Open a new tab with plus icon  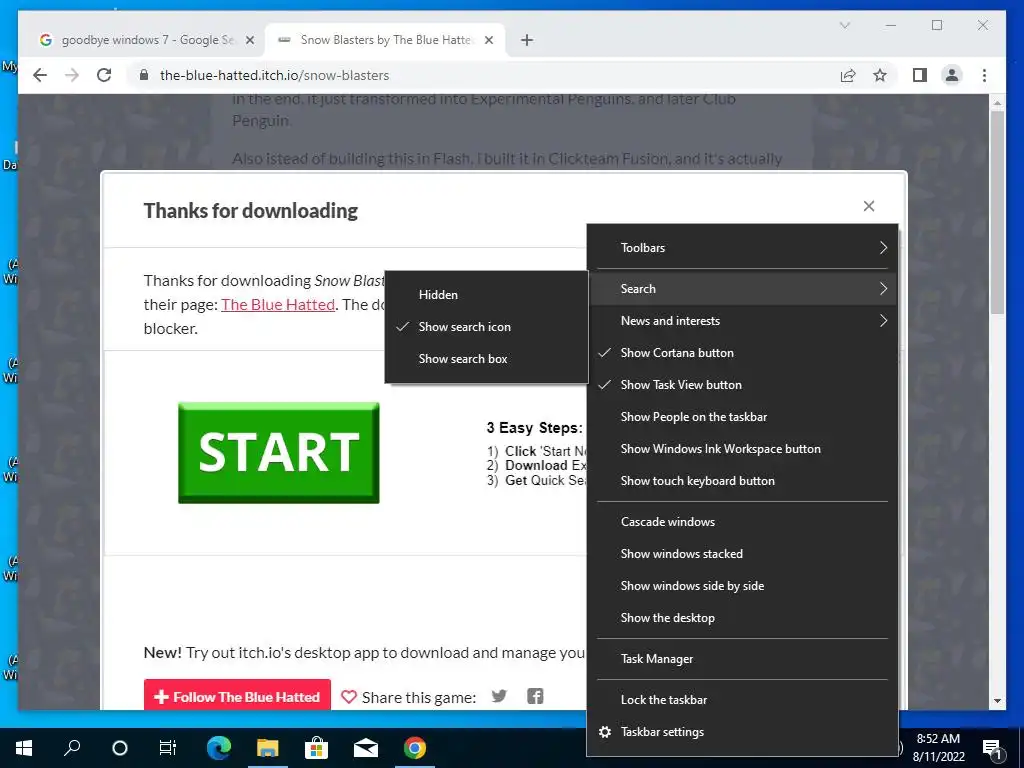(x=526, y=40)
